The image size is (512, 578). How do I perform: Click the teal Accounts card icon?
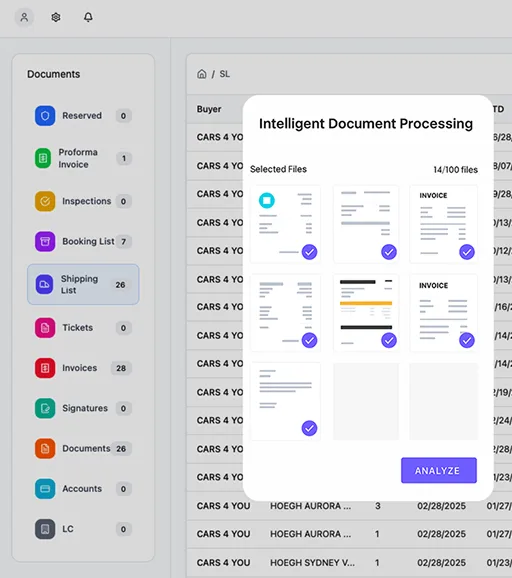click(x=45, y=489)
